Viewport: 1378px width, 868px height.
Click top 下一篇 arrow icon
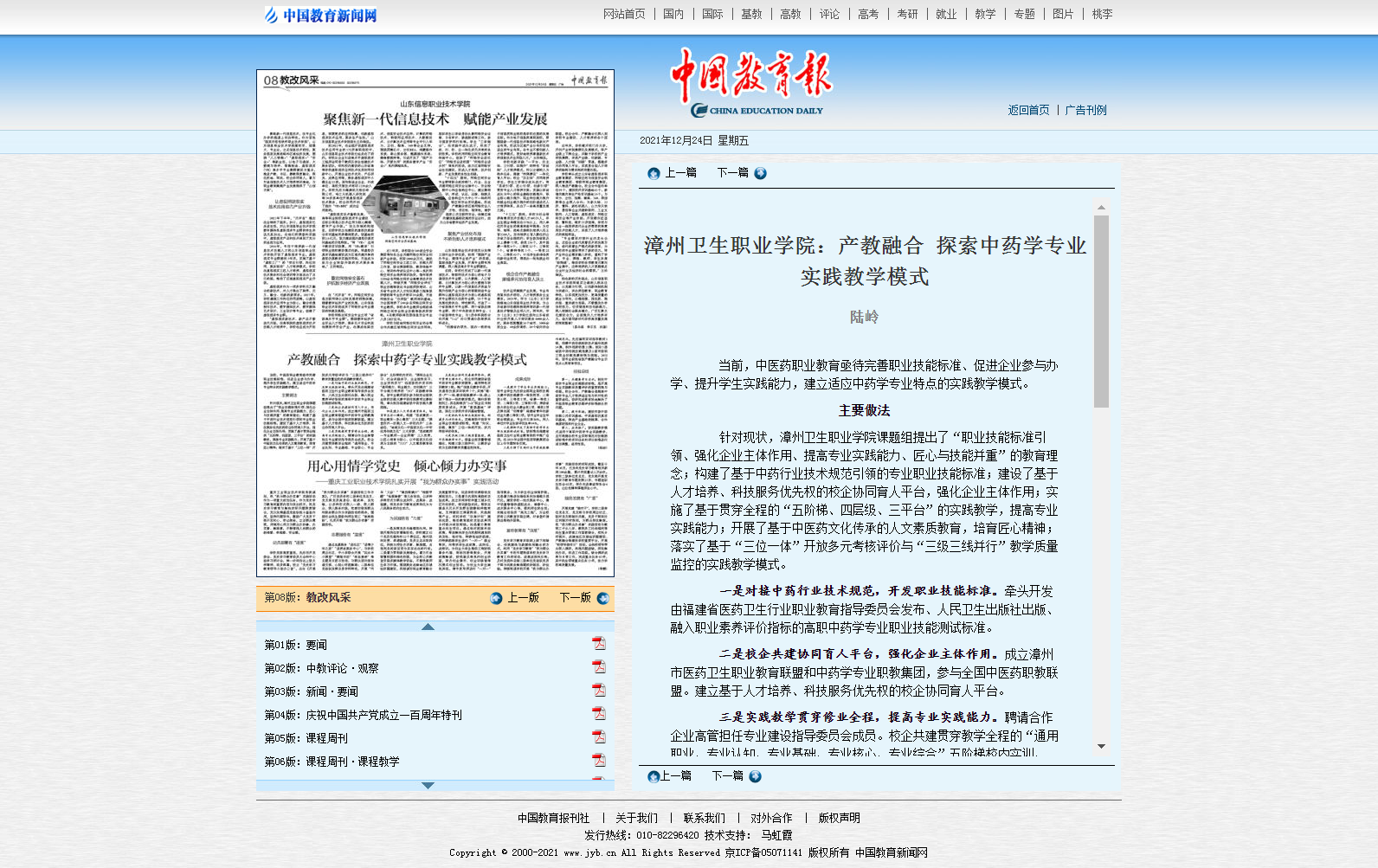pyautogui.click(x=760, y=173)
